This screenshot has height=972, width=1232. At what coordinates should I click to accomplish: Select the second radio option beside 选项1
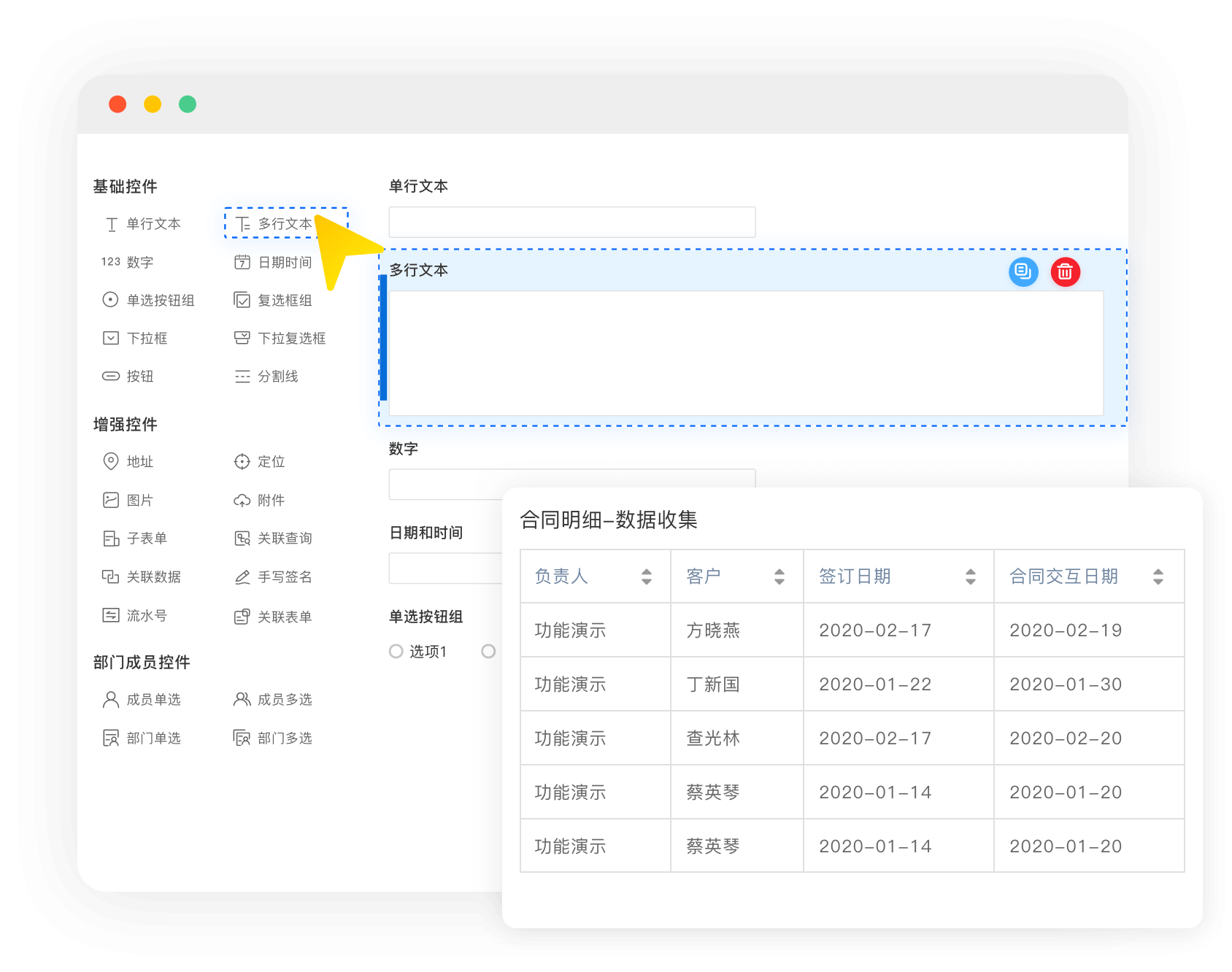click(x=488, y=651)
